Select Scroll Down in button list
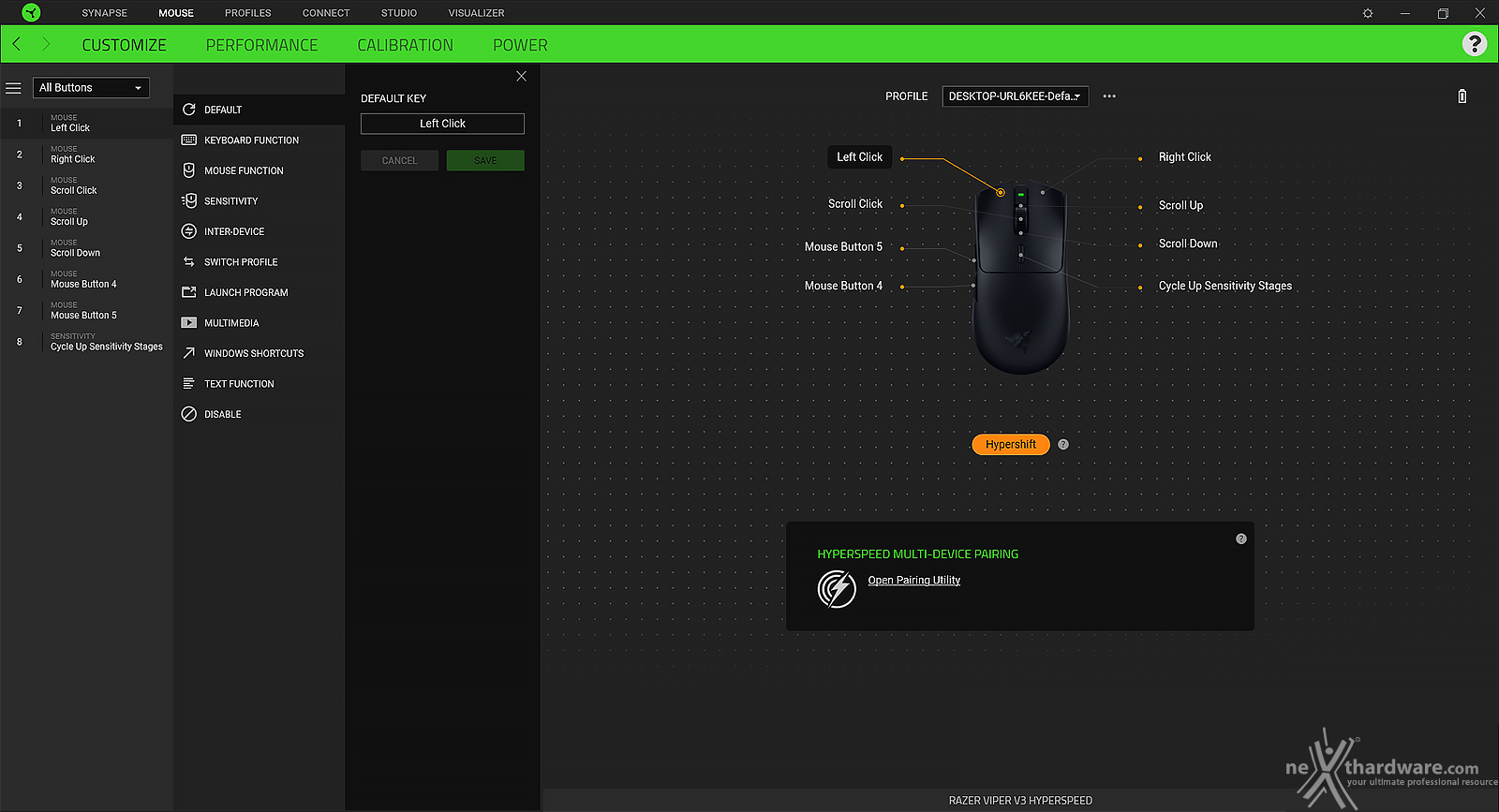The height and width of the screenshot is (812, 1499). pyautogui.click(x=86, y=248)
